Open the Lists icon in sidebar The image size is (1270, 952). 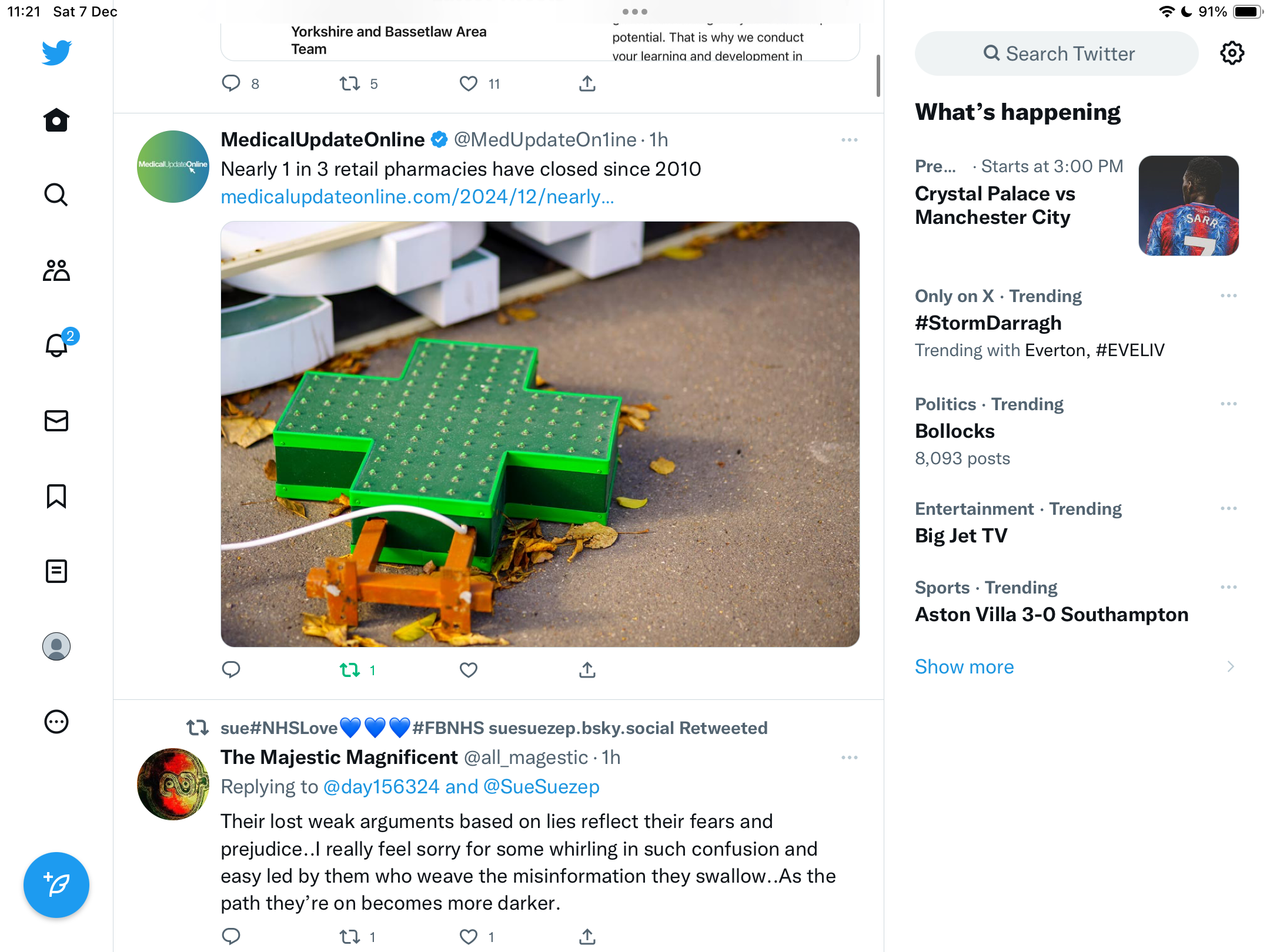56,571
